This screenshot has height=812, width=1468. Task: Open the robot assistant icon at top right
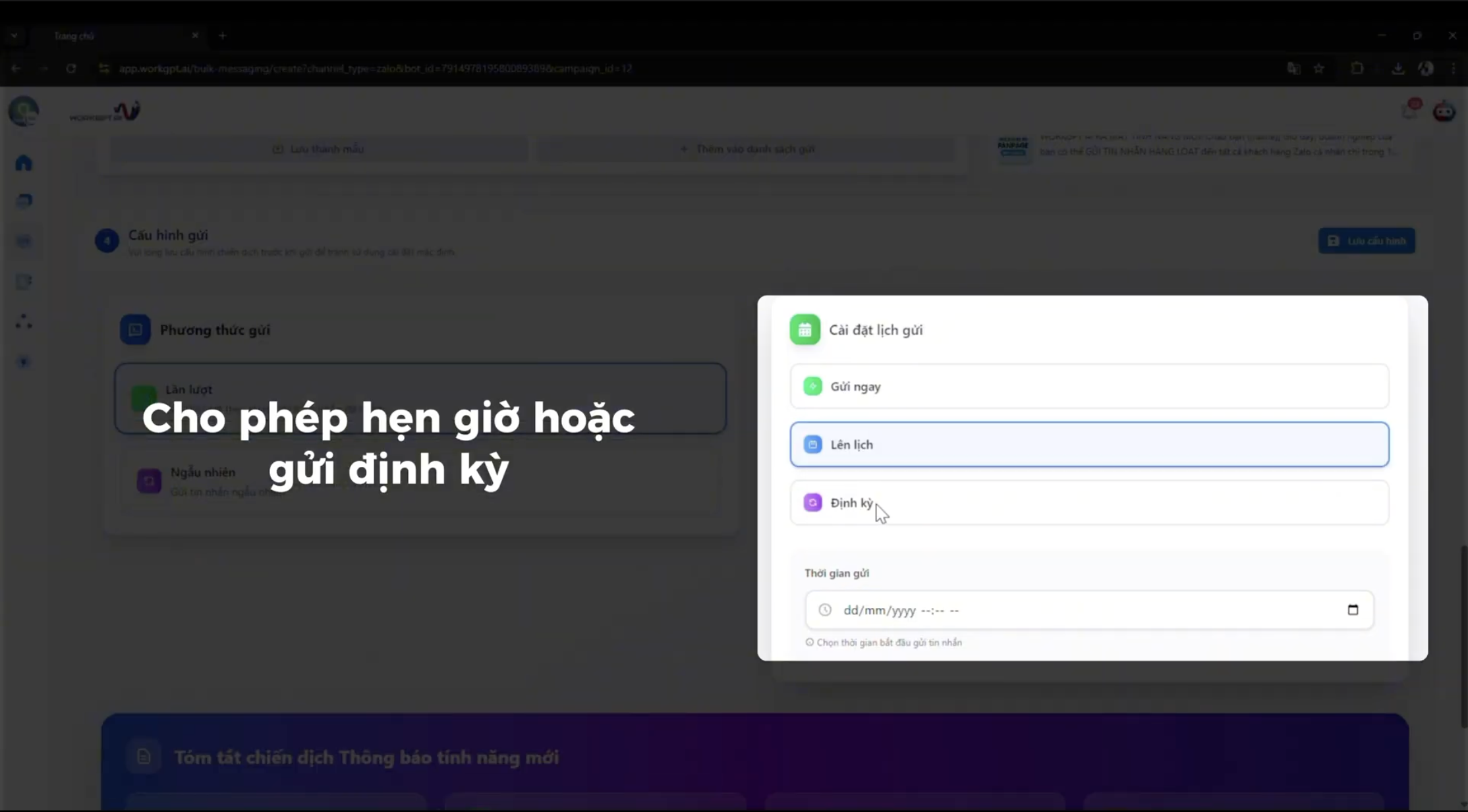[x=1444, y=111]
